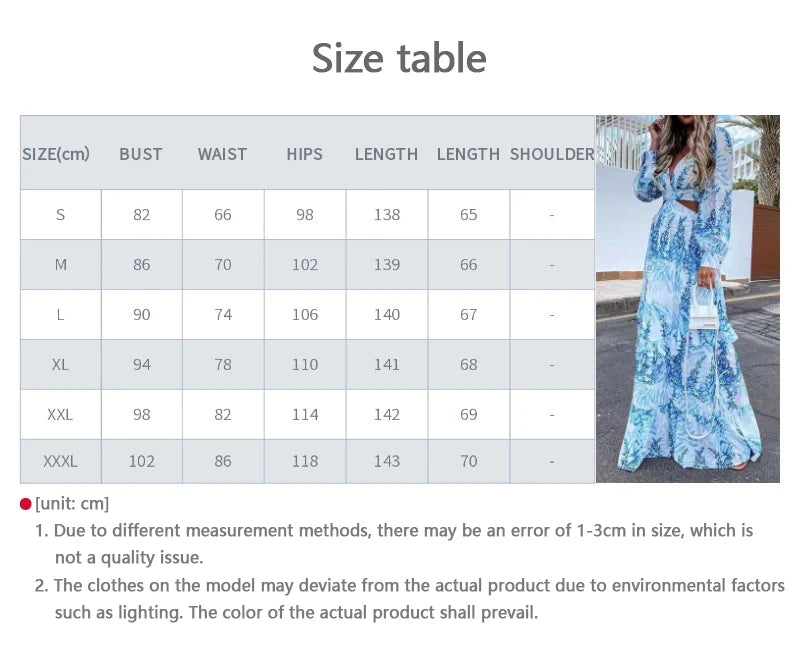800x647 pixels.
Task: Click the red bullet dot beside unit label
Action: click(26, 504)
